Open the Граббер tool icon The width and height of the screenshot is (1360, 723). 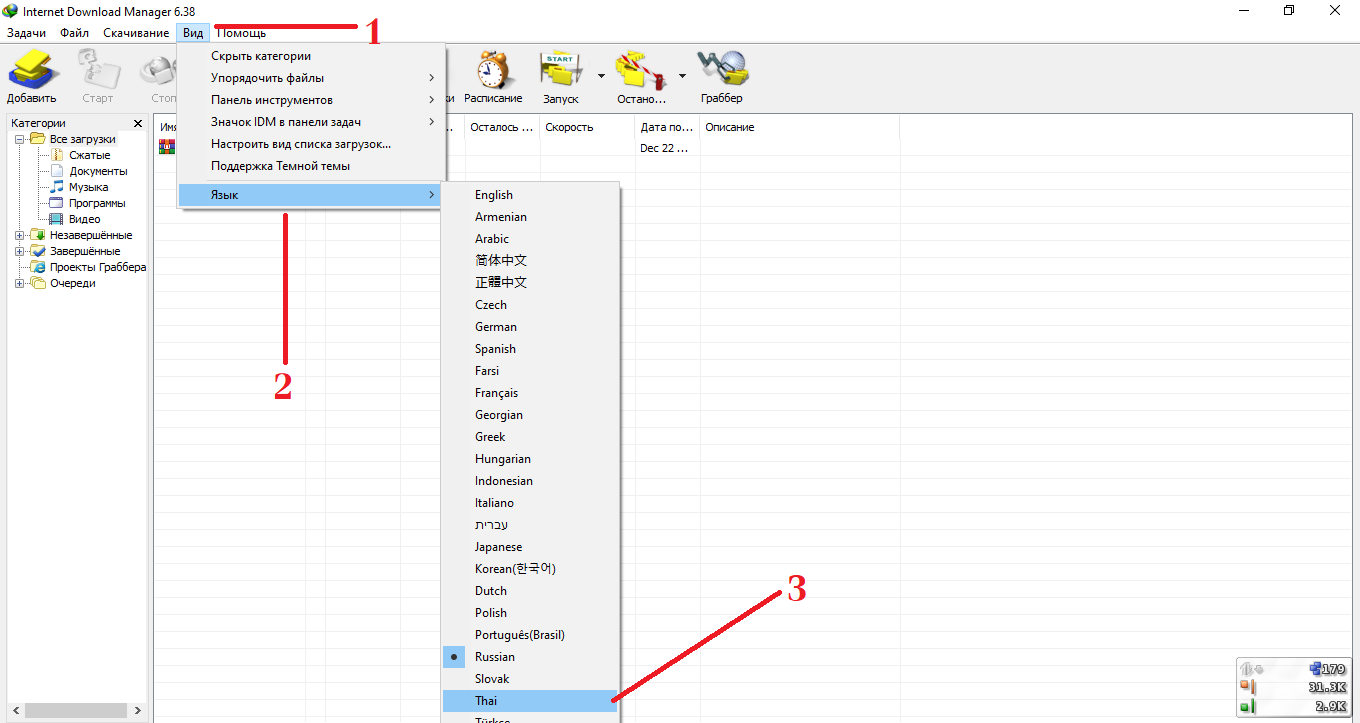click(722, 70)
